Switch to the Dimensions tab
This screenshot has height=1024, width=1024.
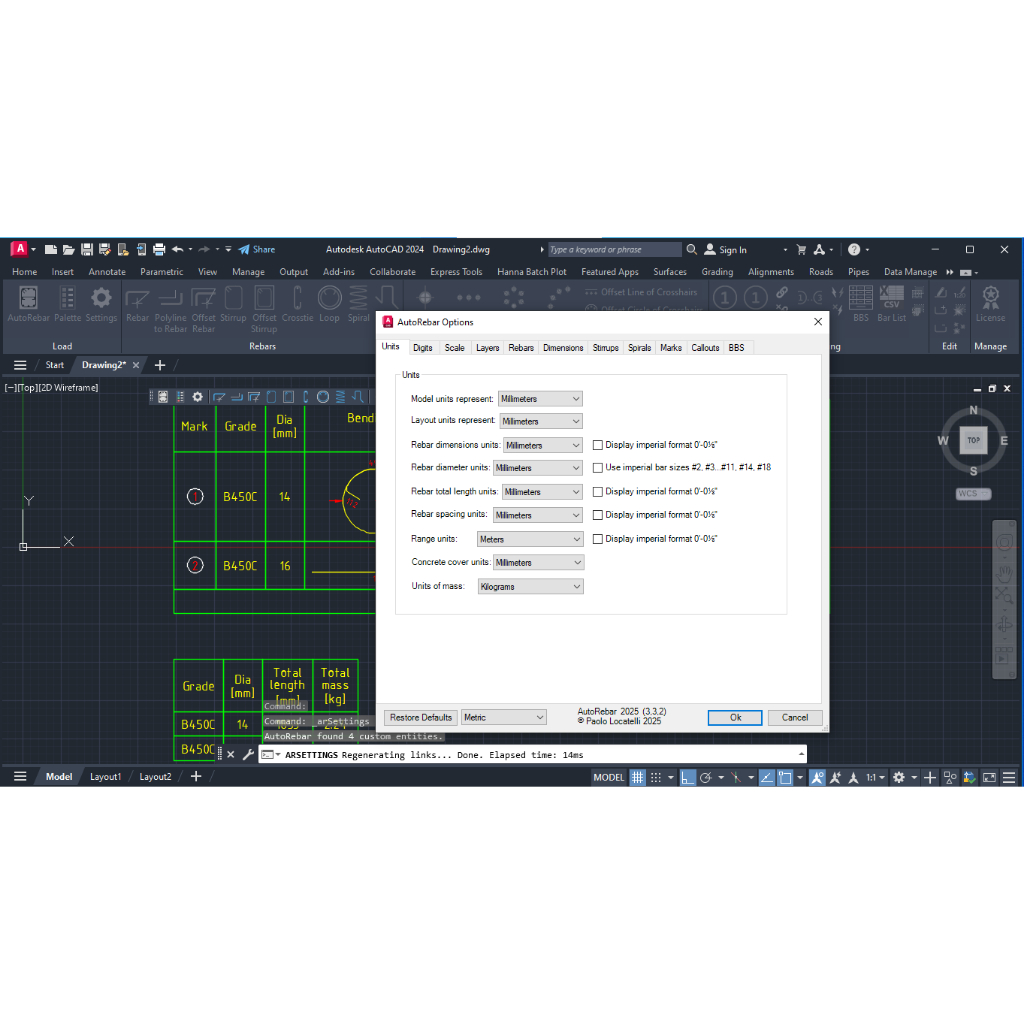pos(563,348)
